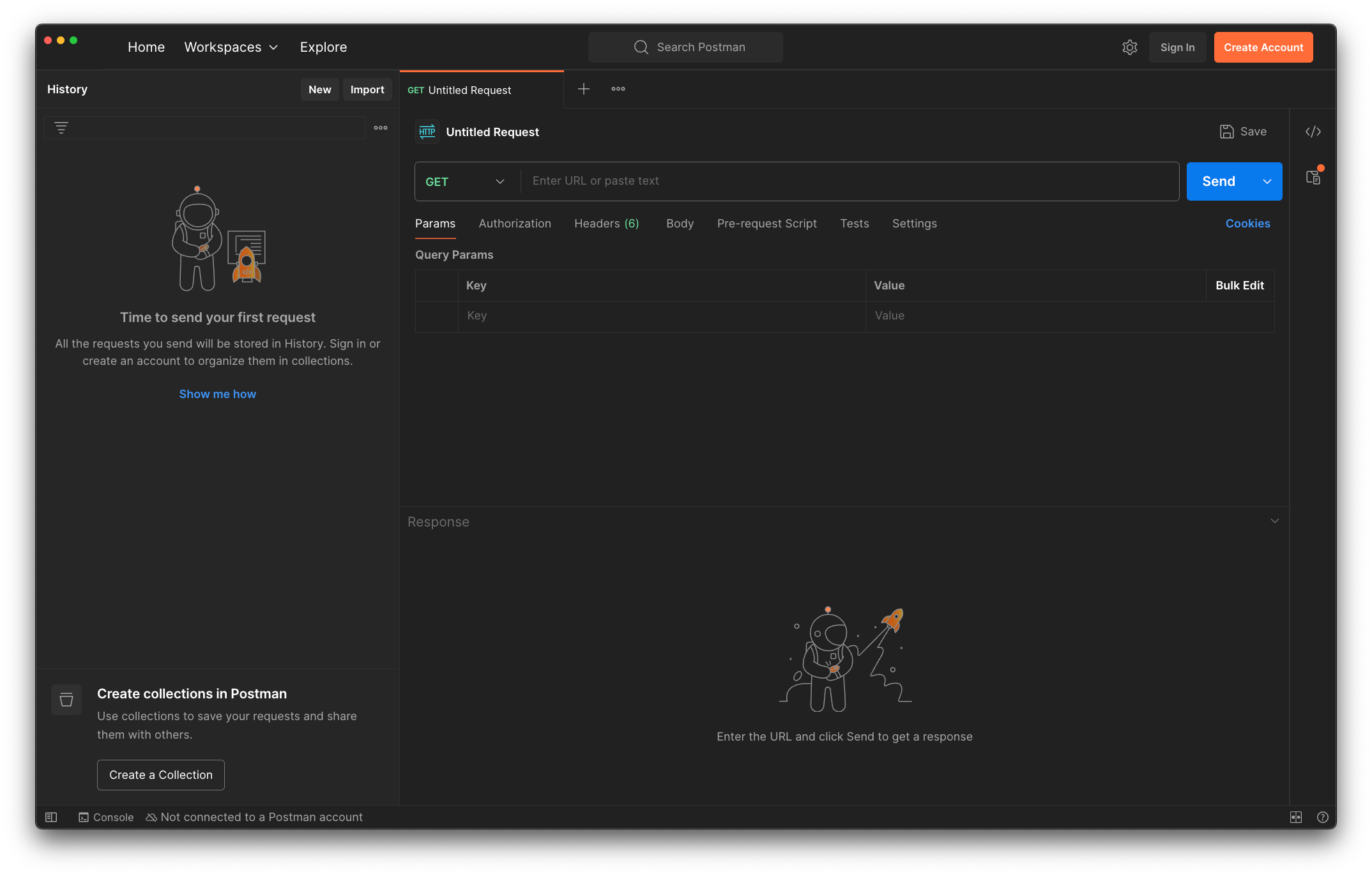Viewport: 1372px width, 876px height.
Task: Open the Send button options arrow
Action: pos(1267,181)
